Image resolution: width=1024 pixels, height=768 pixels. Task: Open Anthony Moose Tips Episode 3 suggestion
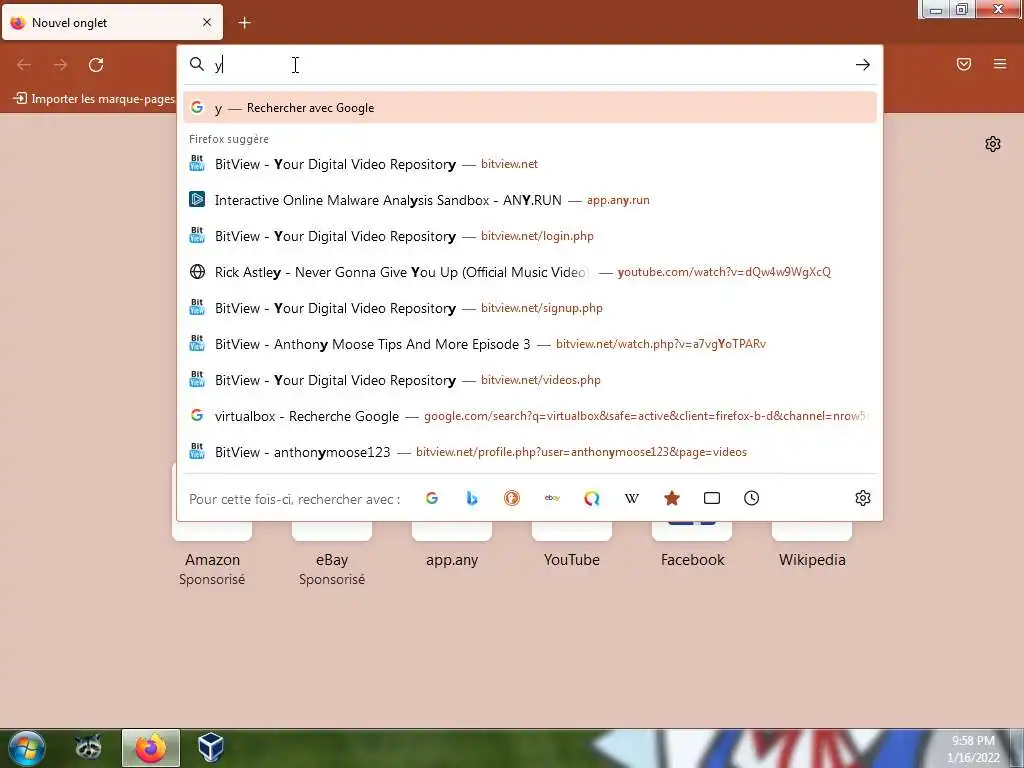point(530,344)
